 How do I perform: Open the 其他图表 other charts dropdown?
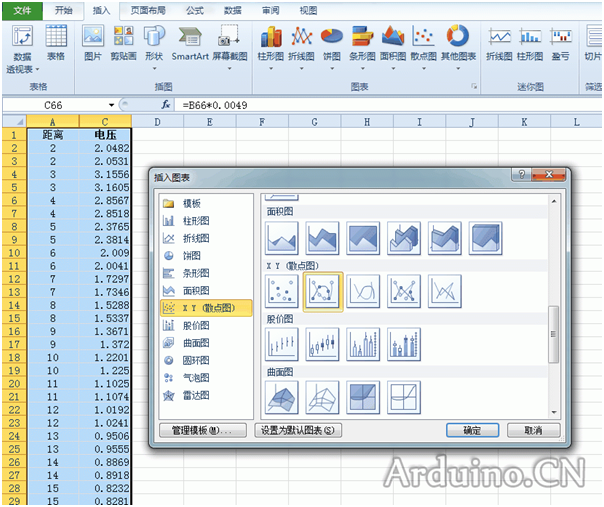(458, 45)
